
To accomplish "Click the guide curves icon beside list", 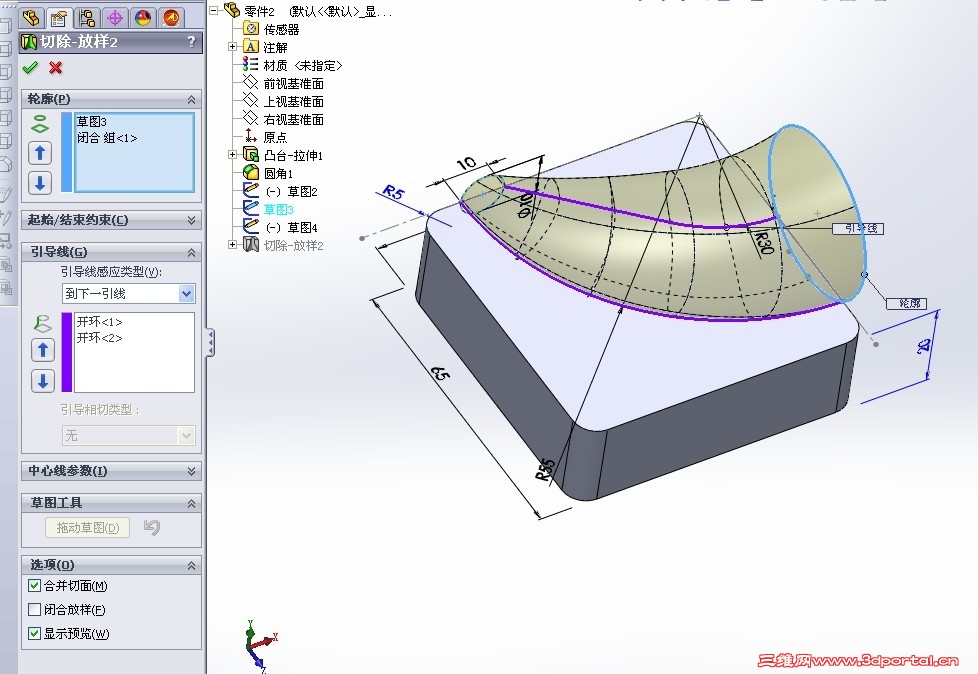I will point(42,324).
